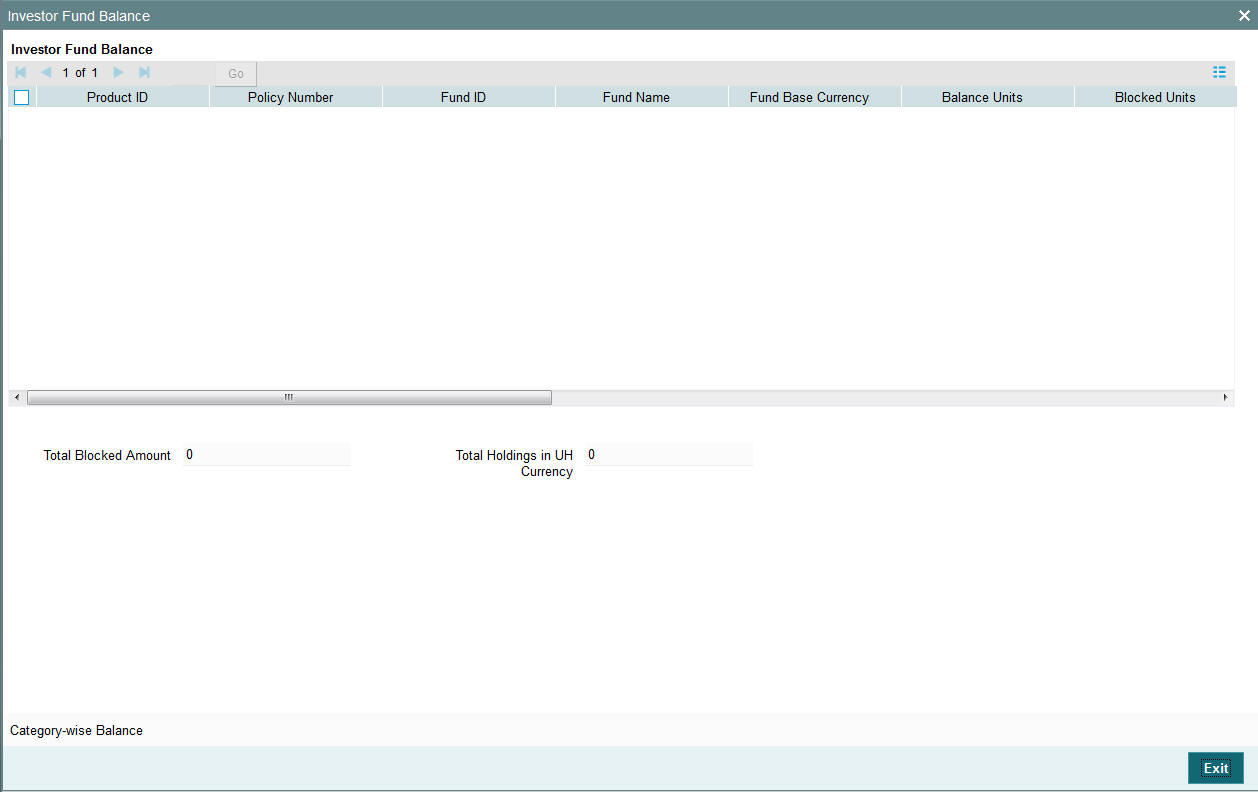Click the Investor Fund Balance section heading
Viewport: 1258px width, 792px height.
point(82,49)
